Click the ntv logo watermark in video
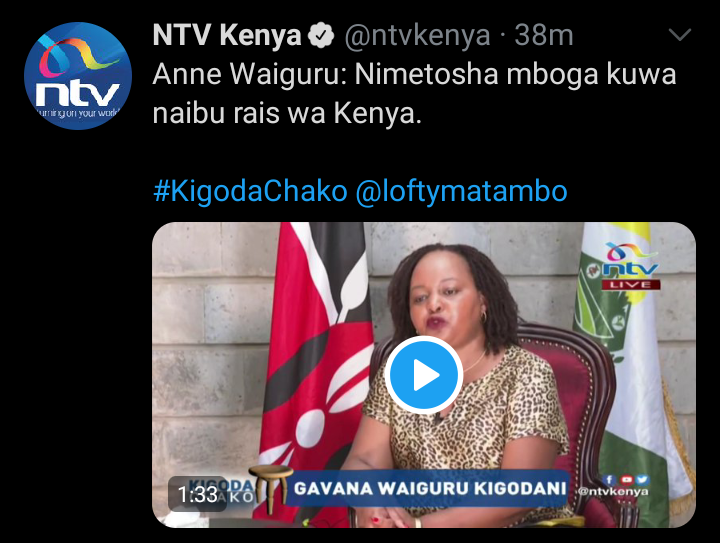The image size is (720, 543). [630, 260]
